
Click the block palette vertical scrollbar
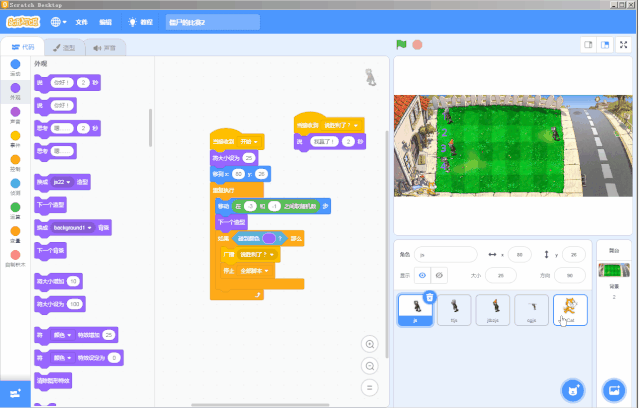151,128
